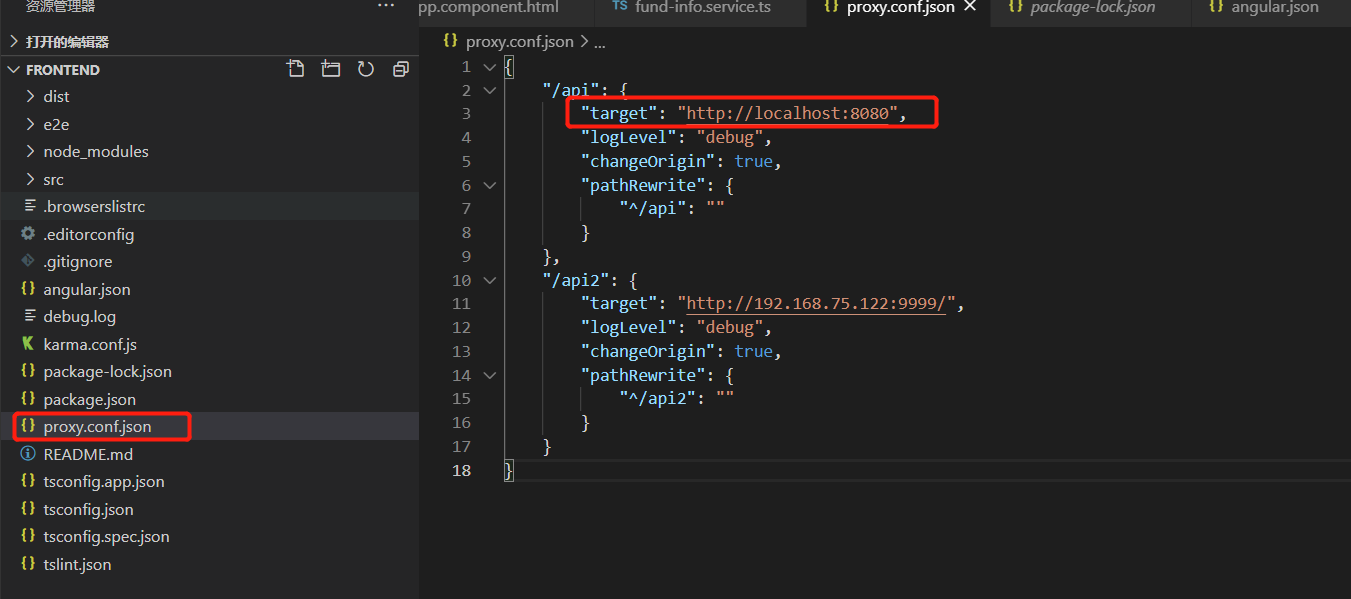Viewport: 1351px width, 599px height.
Task: Open angular.json in the file tree
Action: click(209, 289)
